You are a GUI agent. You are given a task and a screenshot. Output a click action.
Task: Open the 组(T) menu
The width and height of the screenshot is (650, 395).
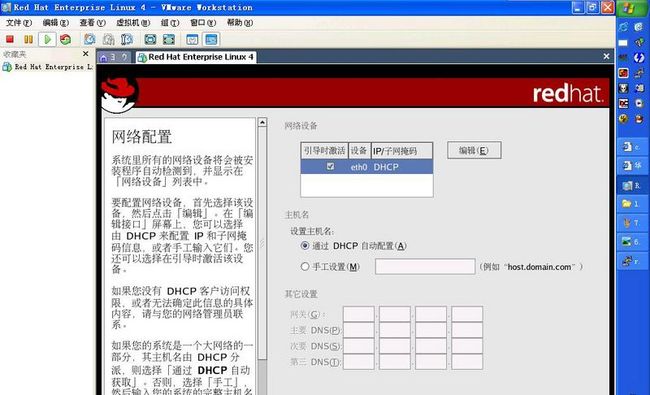[x=170, y=22]
